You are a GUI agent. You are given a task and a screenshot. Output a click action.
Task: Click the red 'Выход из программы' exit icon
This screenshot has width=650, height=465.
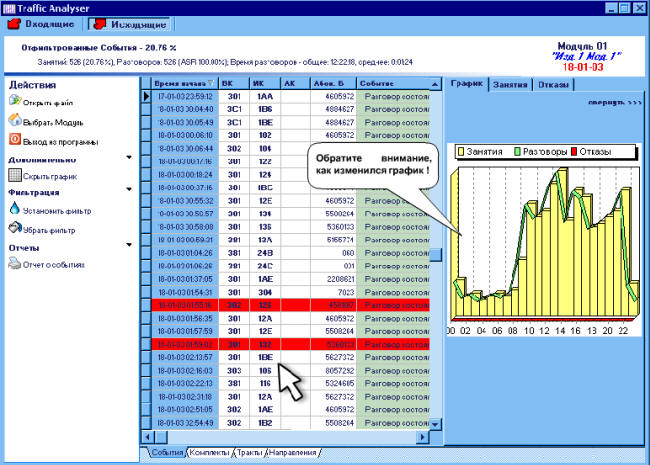pyautogui.click(x=14, y=139)
